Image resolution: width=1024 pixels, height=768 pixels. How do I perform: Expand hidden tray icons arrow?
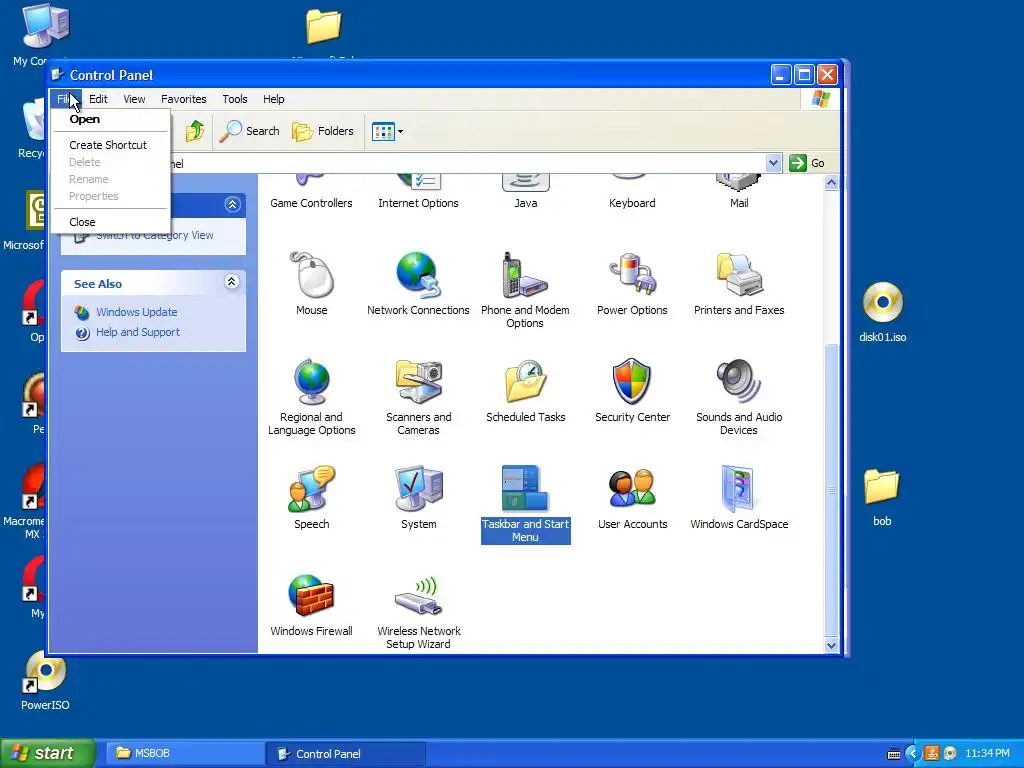coord(912,754)
